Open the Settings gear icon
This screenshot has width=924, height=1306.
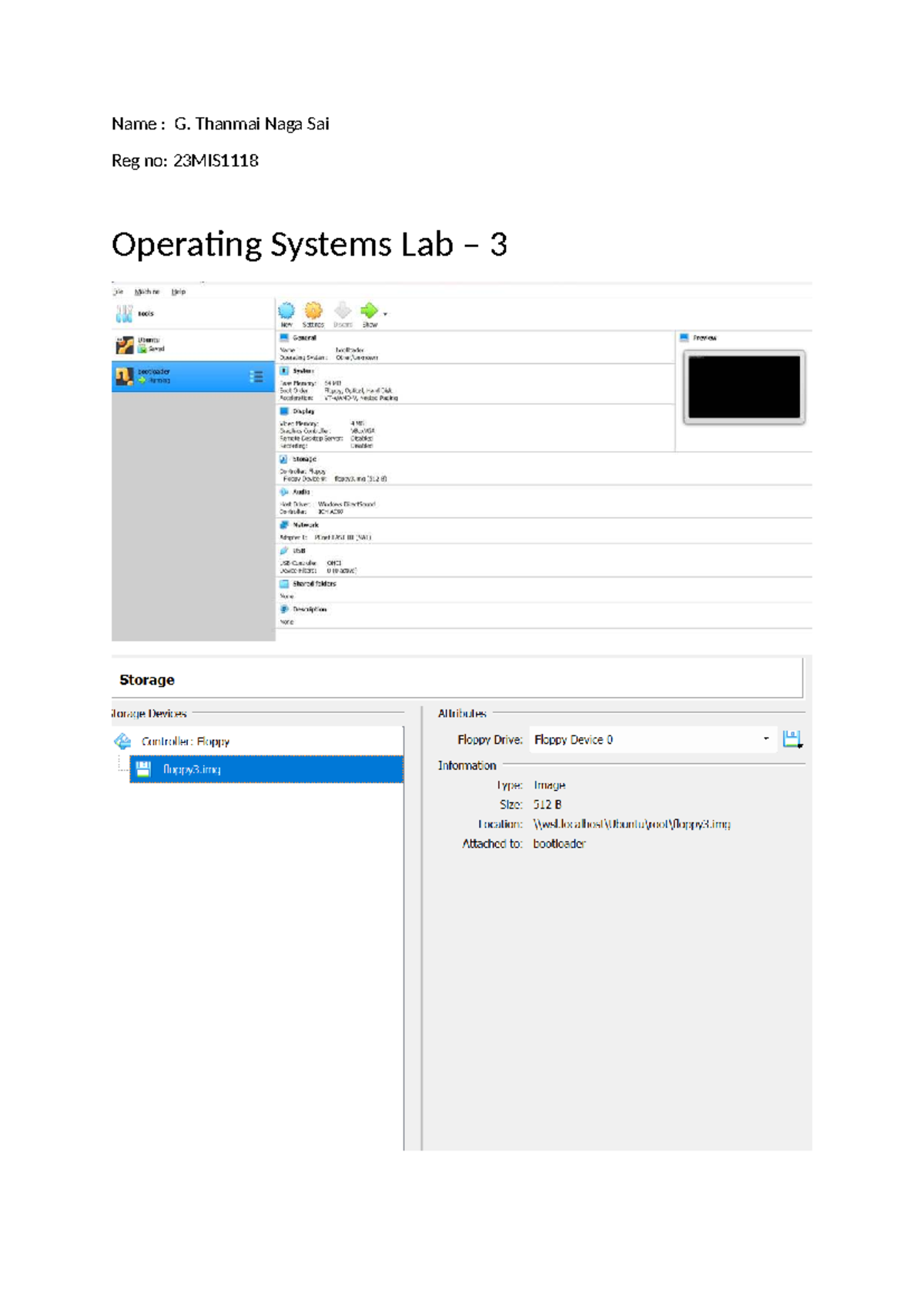coord(313,310)
